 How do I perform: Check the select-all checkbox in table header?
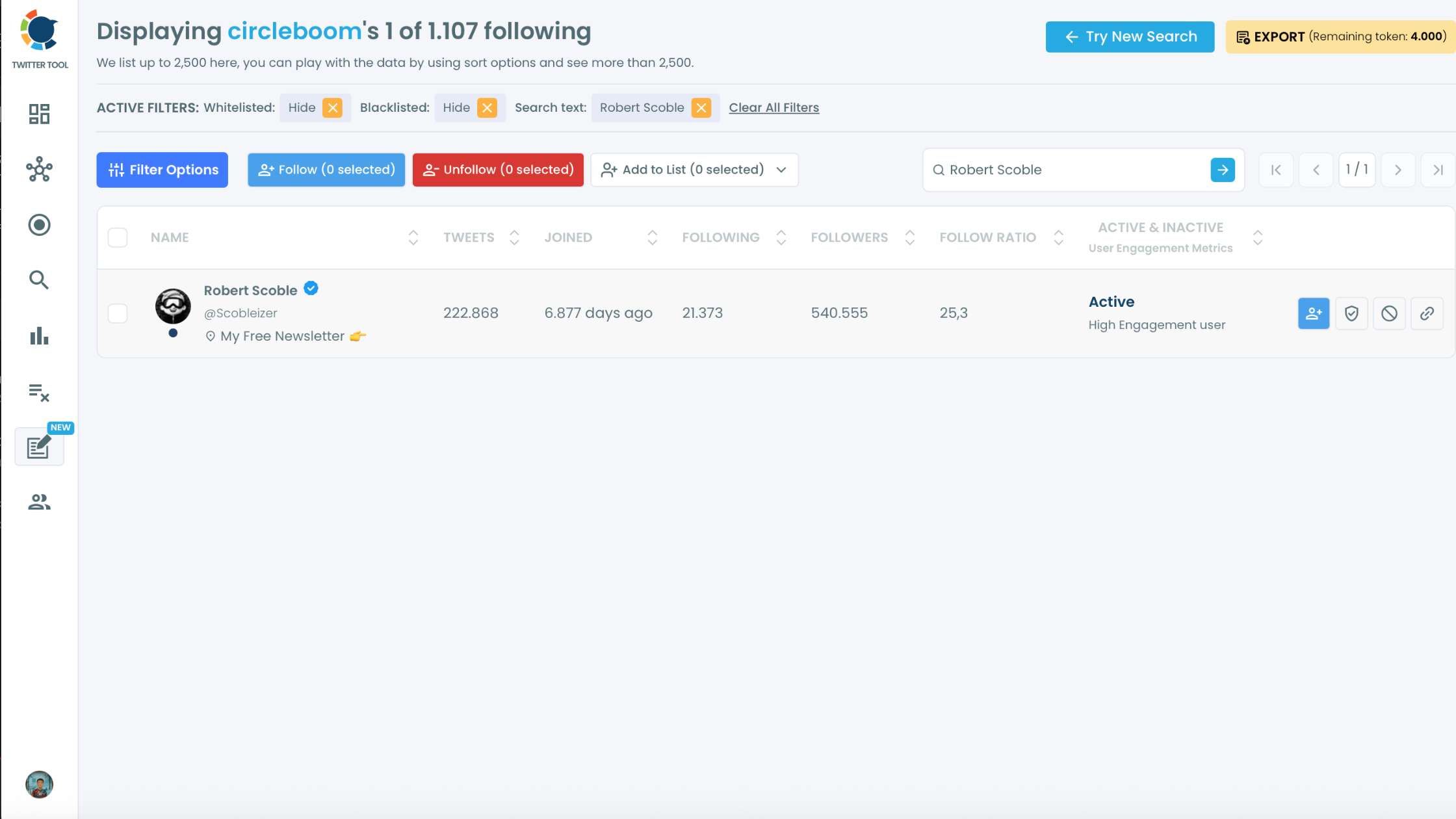118,238
